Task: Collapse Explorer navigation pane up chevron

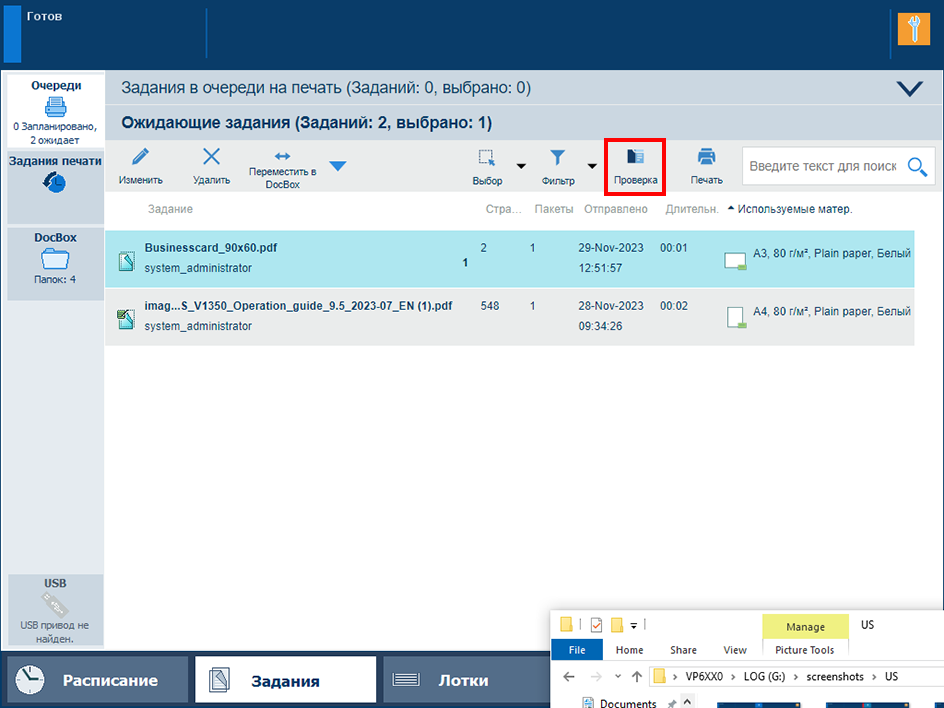Action: click(688, 702)
